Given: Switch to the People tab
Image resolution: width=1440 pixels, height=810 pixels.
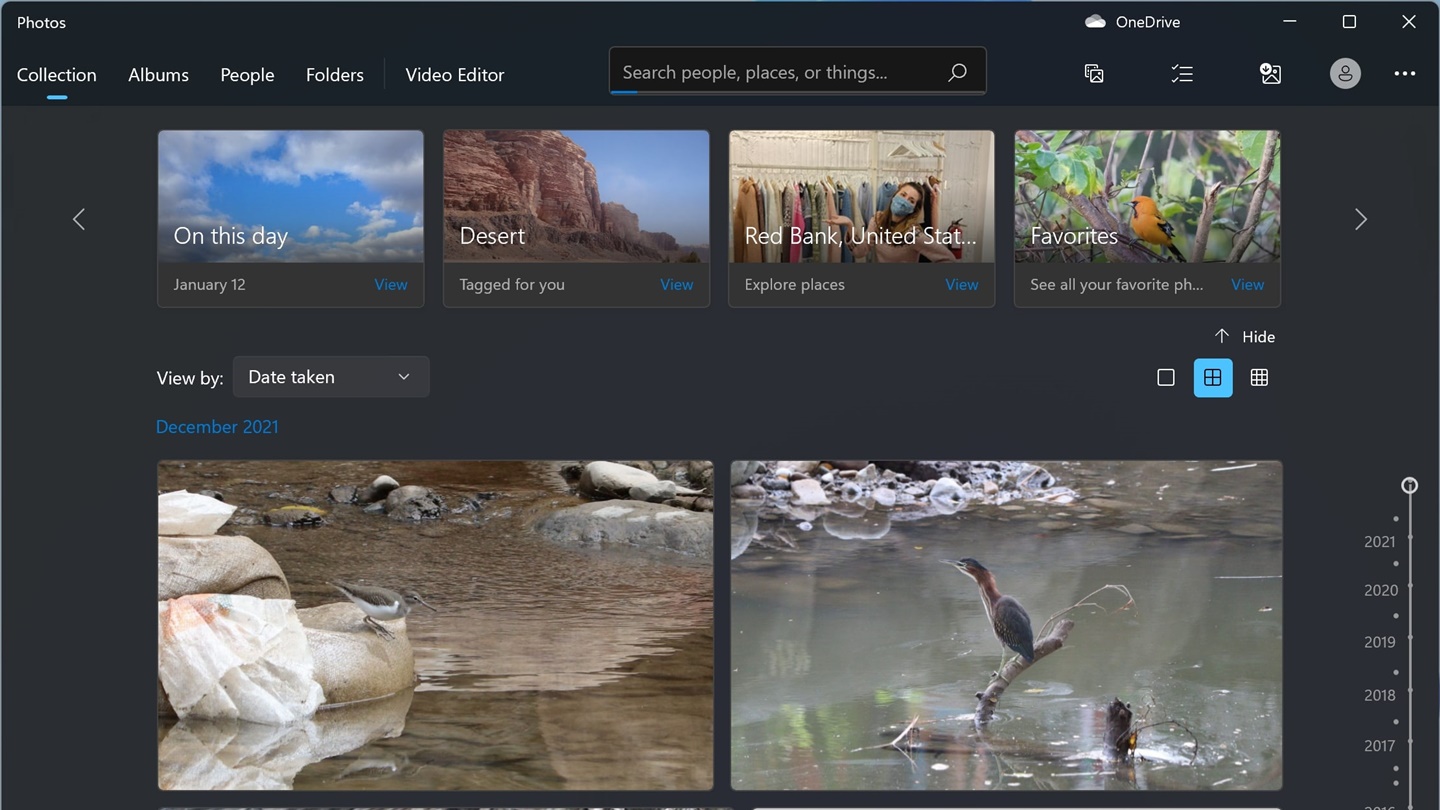Looking at the screenshot, I should [x=247, y=75].
